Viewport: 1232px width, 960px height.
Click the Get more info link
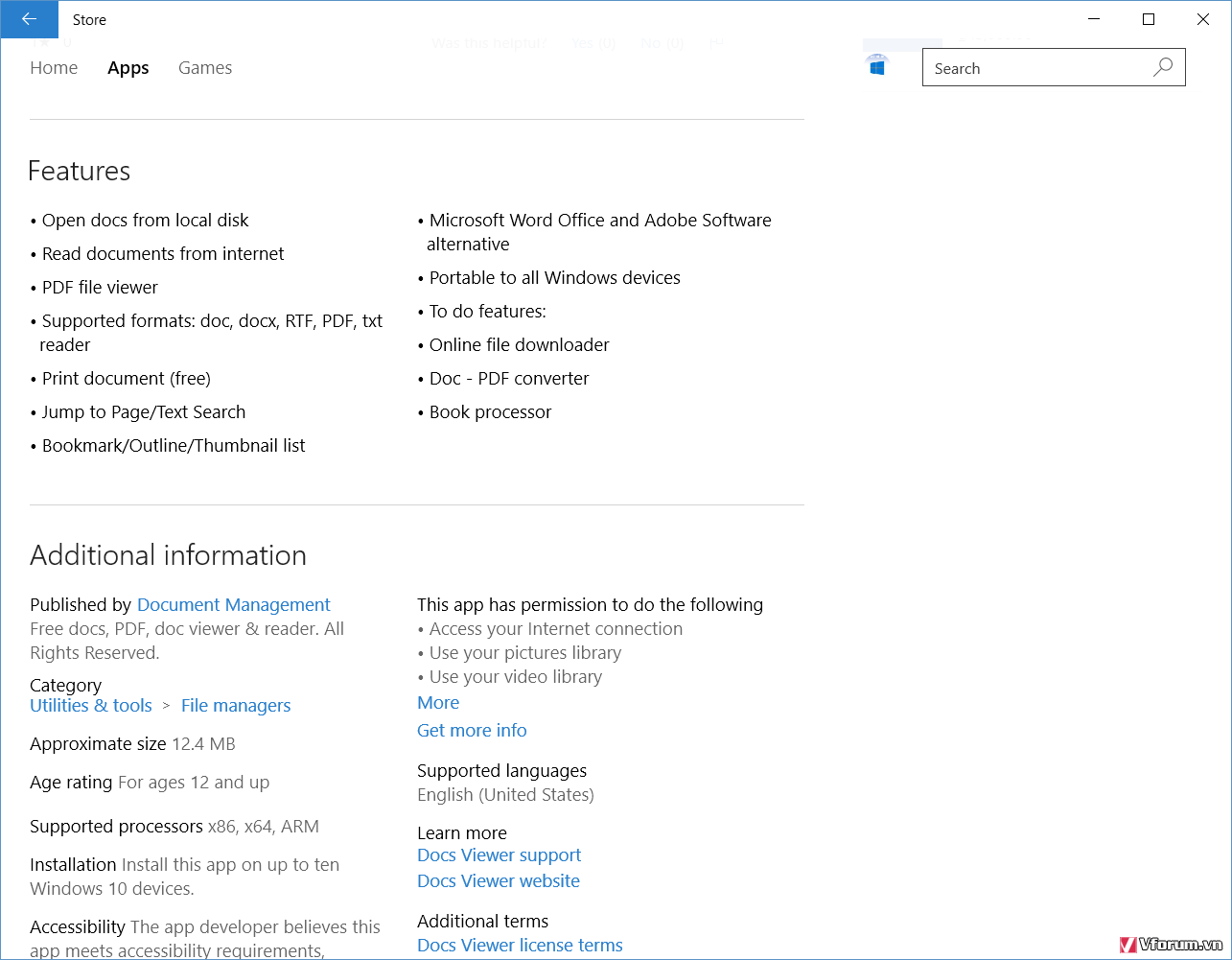pyautogui.click(x=472, y=731)
